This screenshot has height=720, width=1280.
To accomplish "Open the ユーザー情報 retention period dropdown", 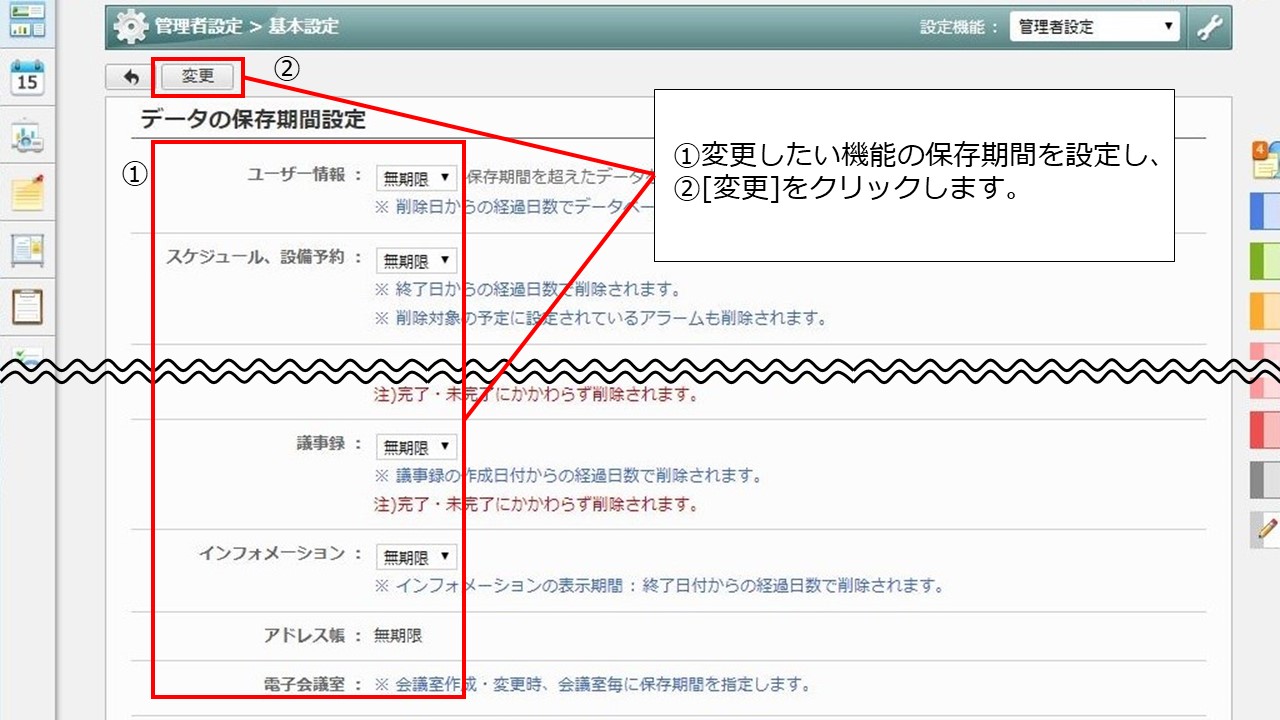I will pos(416,178).
